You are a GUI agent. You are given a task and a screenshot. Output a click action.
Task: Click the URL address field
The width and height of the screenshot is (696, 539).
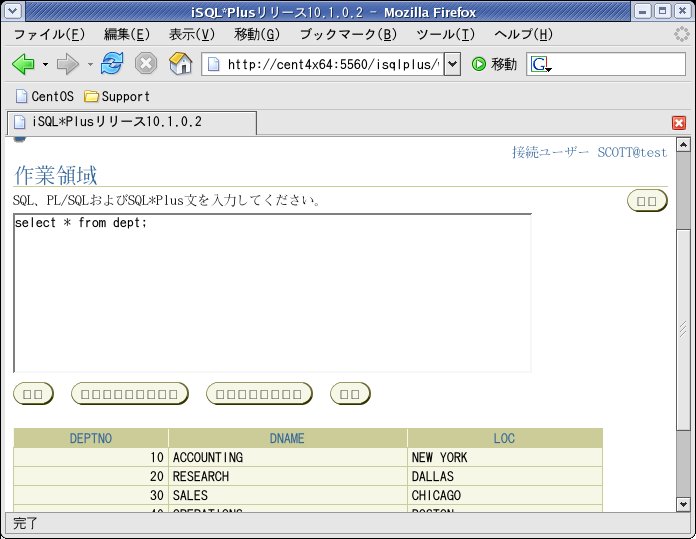(323, 64)
